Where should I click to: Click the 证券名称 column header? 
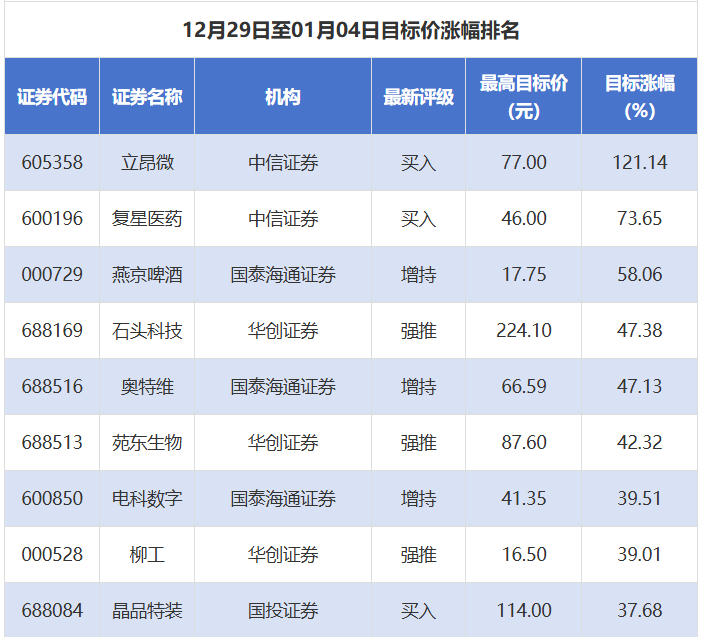click(147, 97)
